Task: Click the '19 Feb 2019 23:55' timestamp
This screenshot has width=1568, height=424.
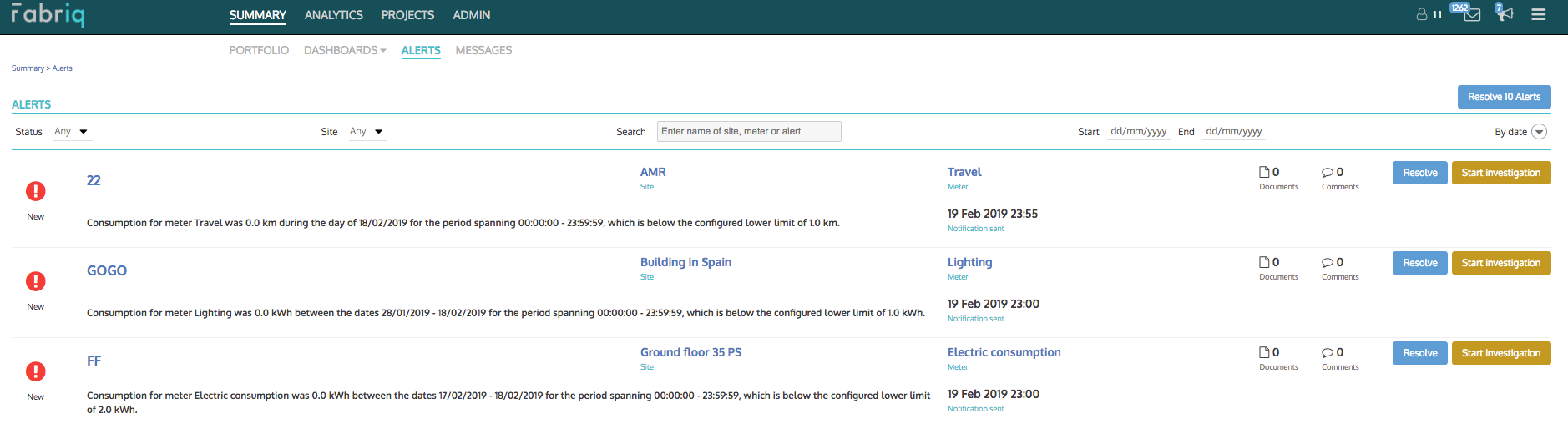Action: pos(992,214)
